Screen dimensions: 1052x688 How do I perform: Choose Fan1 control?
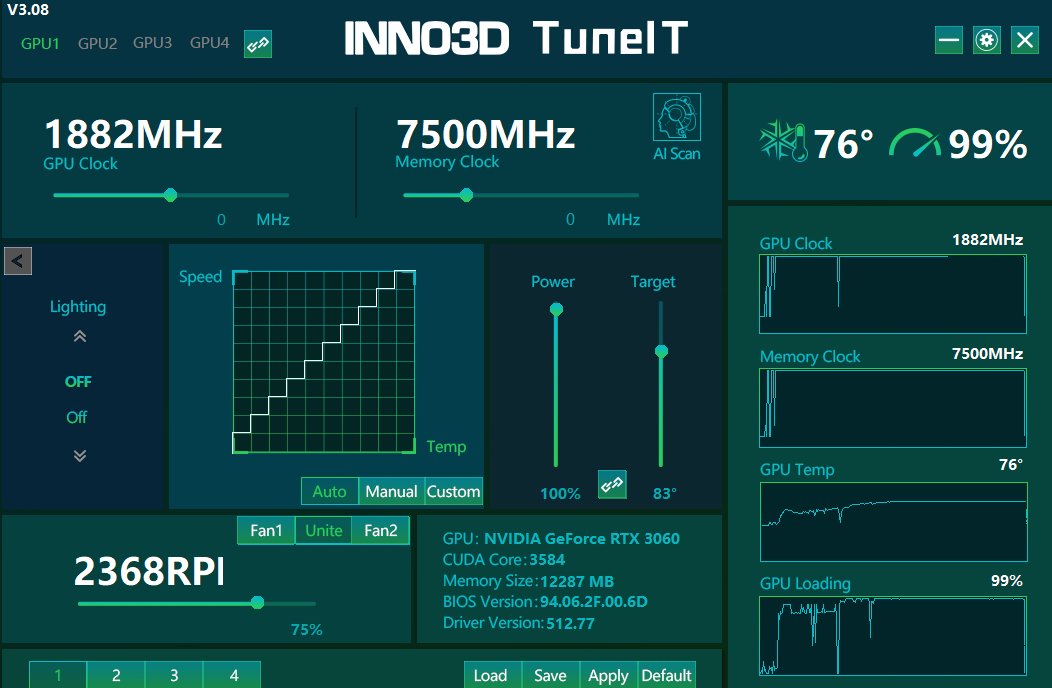click(266, 530)
